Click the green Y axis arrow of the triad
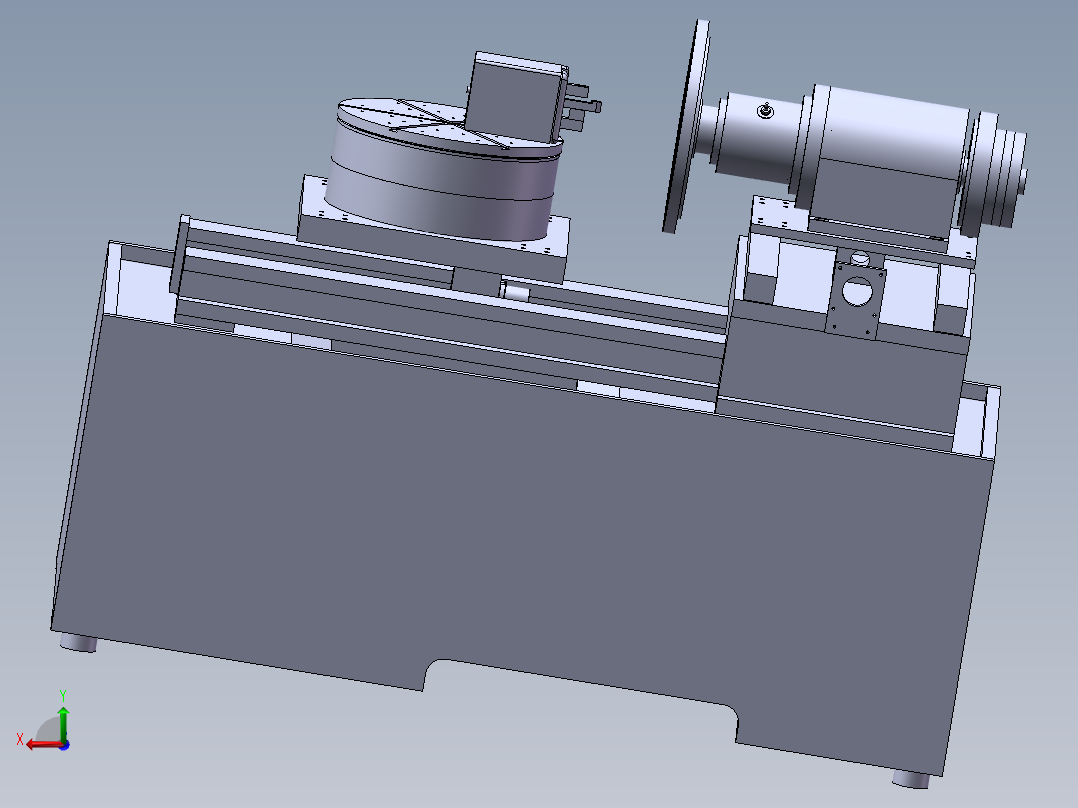 [63, 723]
